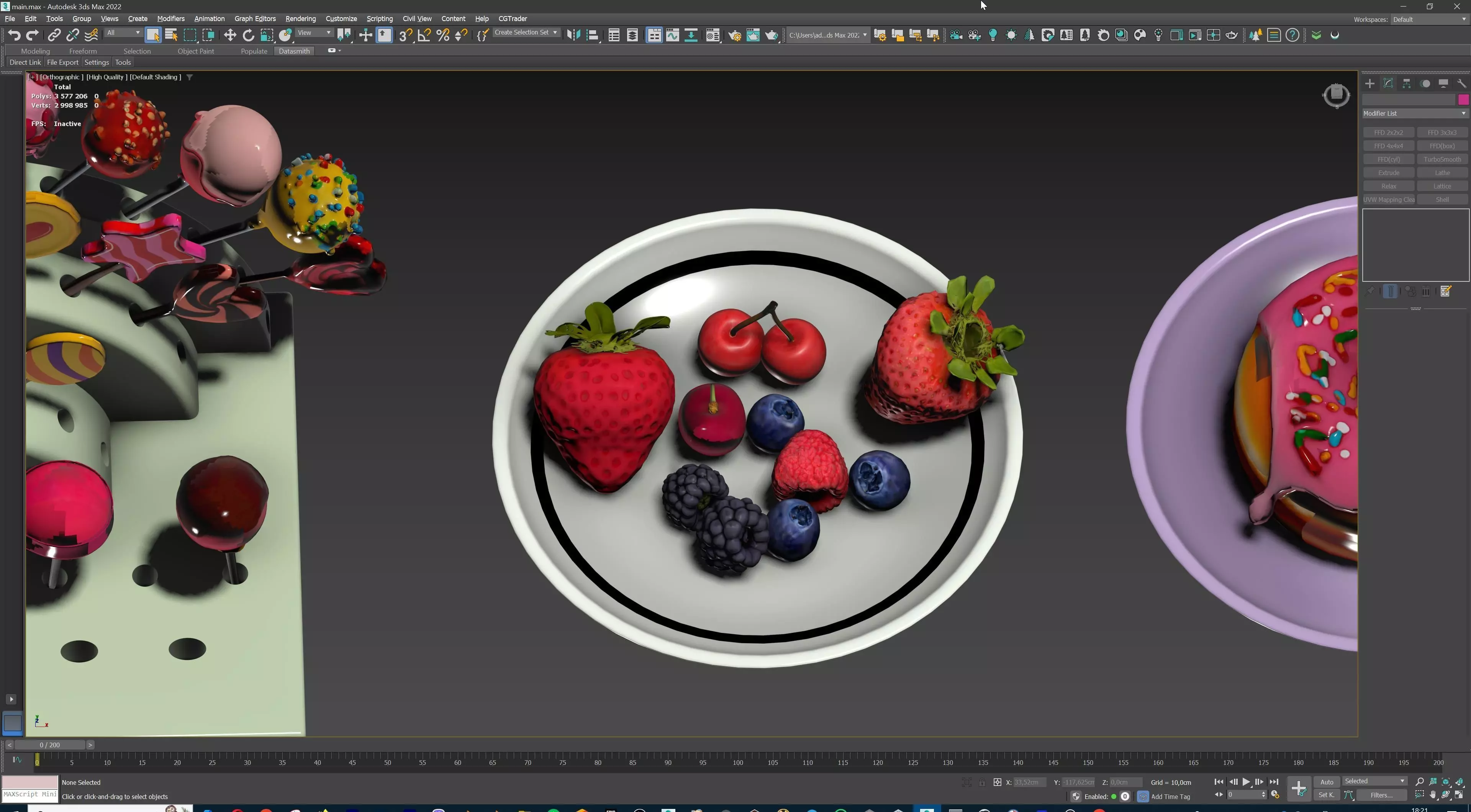
Task: Open the Help question mark icon
Action: 1293,35
